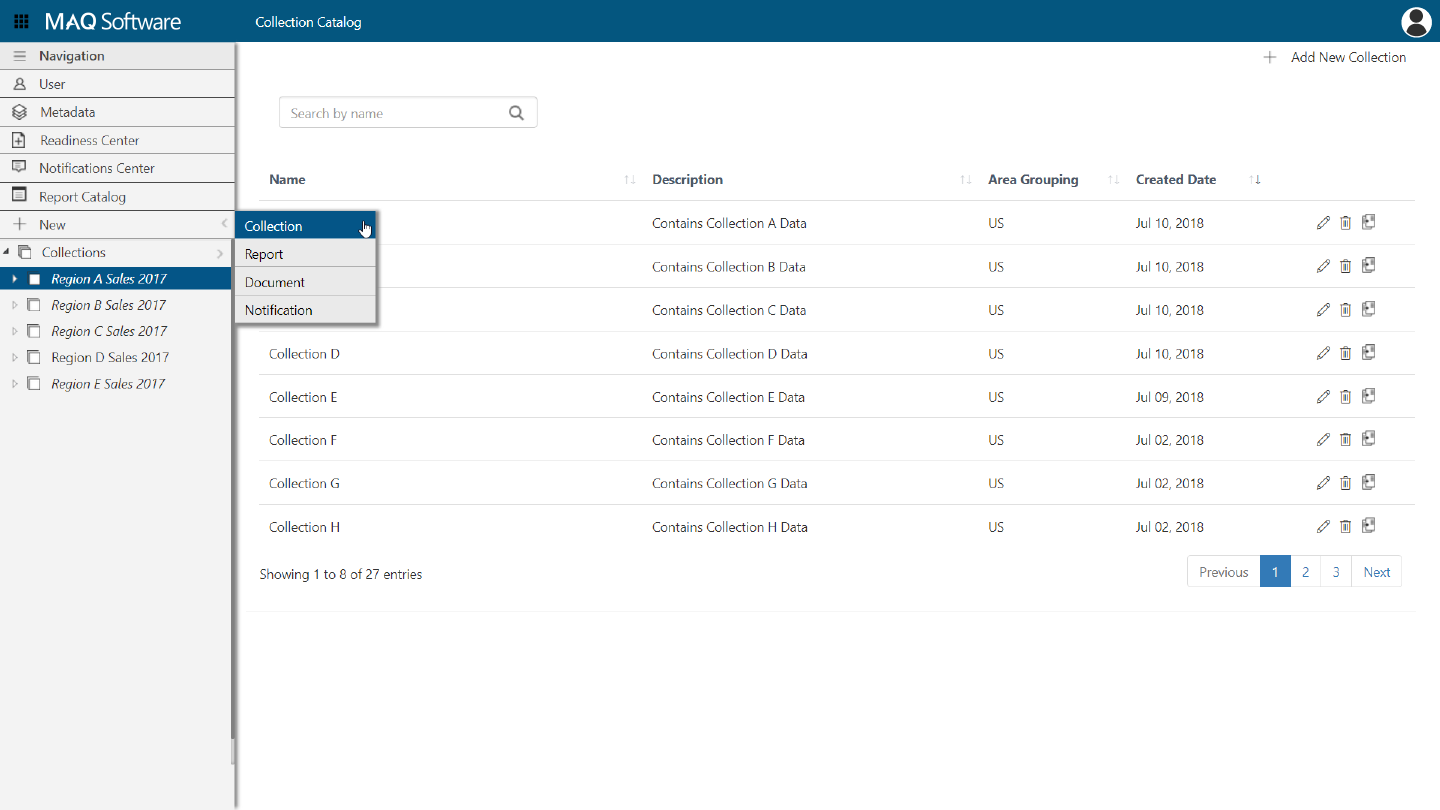
Task: Open the app launcher grid icon
Action: point(21,21)
